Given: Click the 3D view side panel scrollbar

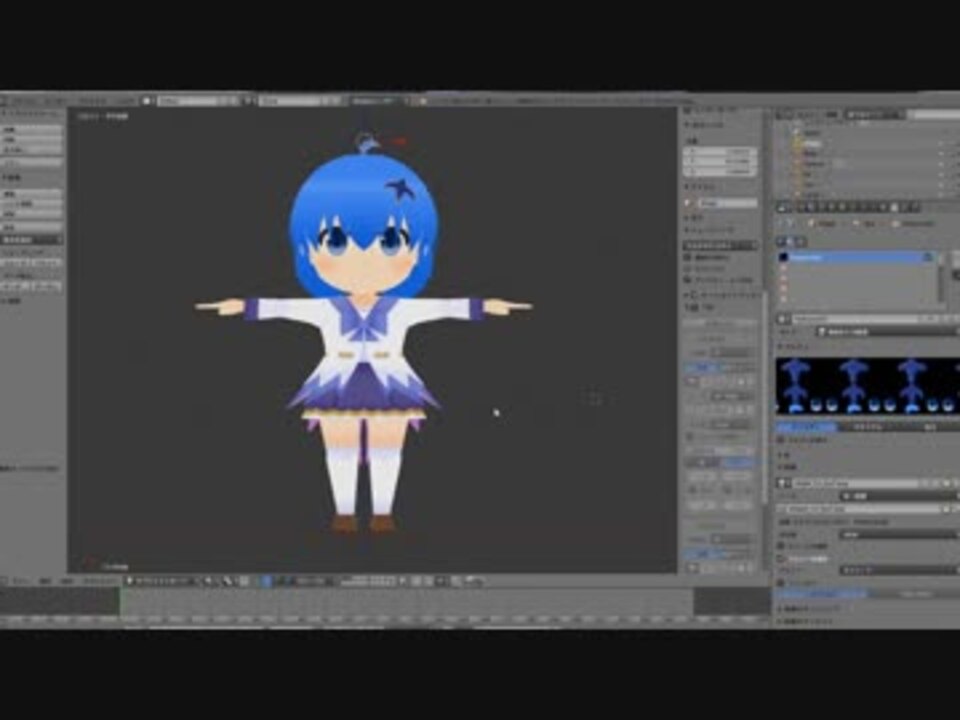Looking at the screenshot, I should (x=765, y=398).
